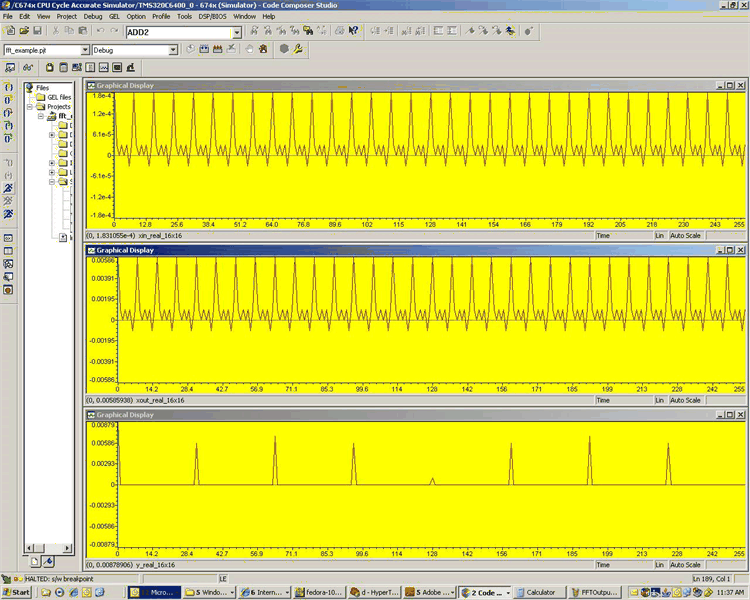Open the ADD2 combo box dropdown
Image resolution: width=750 pixels, height=600 pixels.
pyautogui.click(x=236, y=33)
